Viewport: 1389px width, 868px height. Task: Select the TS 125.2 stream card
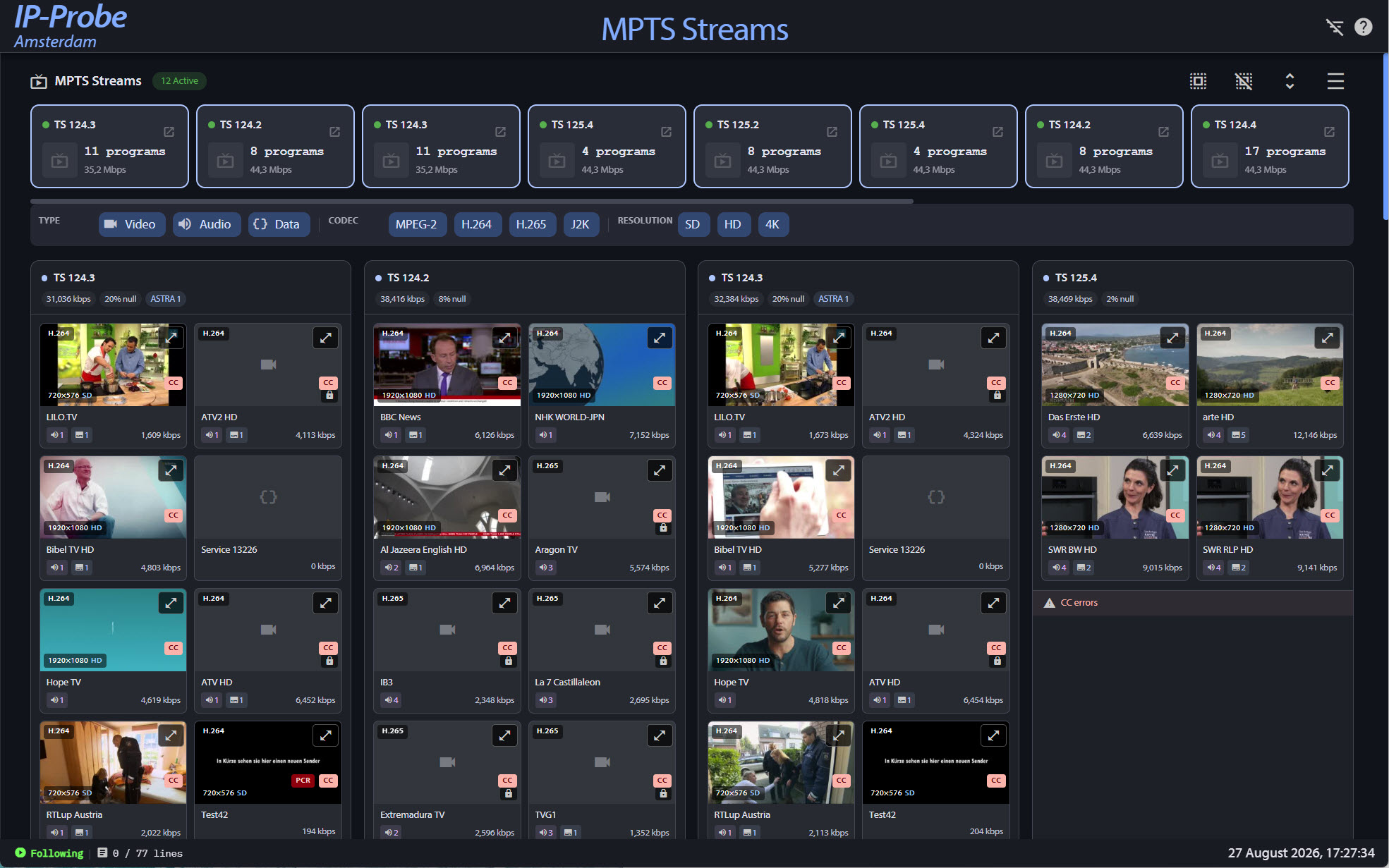(772, 147)
